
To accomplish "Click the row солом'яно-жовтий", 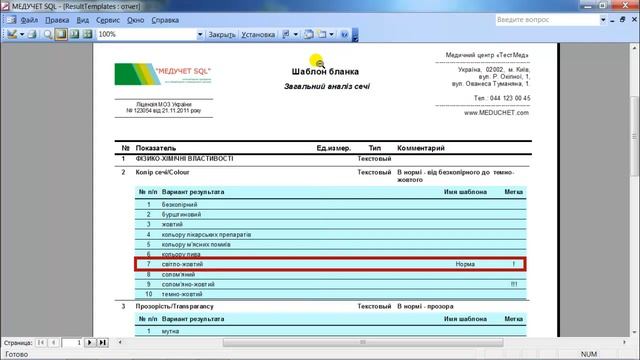I will tap(331, 284).
